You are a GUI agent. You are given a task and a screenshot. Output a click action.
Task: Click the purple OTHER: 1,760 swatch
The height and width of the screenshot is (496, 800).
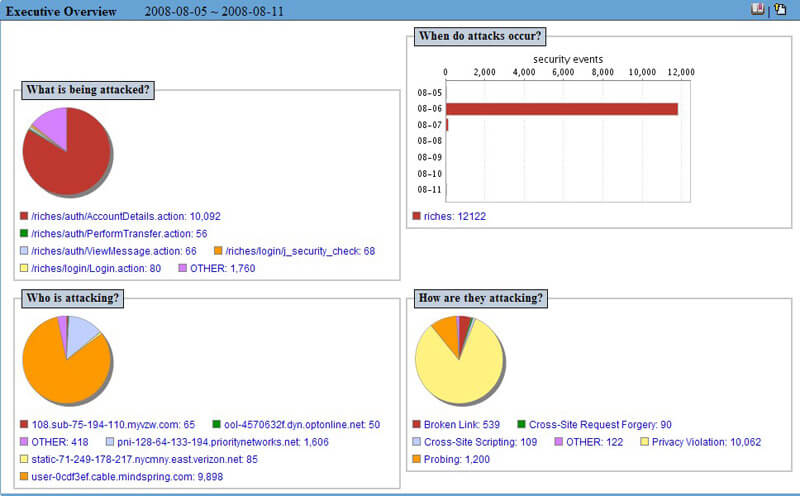(x=183, y=268)
